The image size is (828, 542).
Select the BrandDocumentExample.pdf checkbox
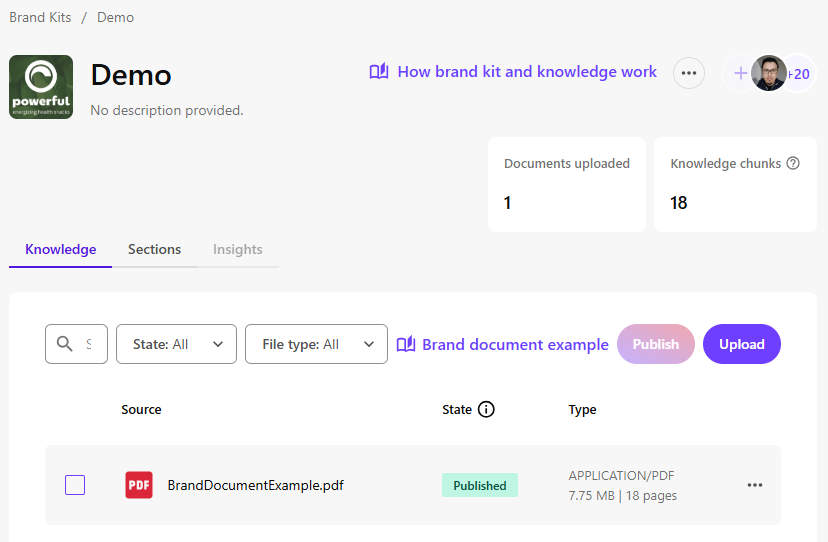[x=75, y=485]
